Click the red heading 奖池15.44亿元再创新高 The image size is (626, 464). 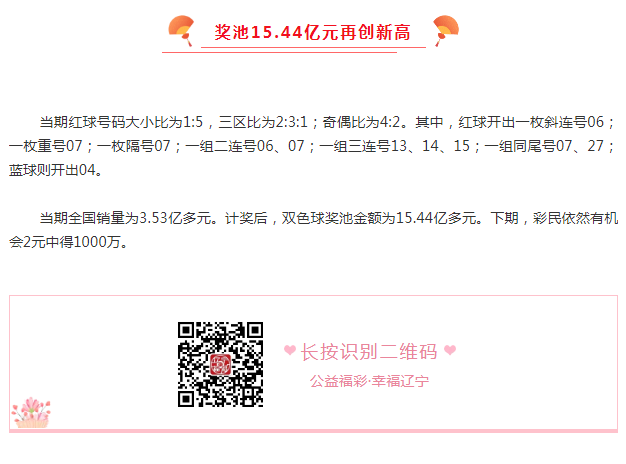click(313, 32)
